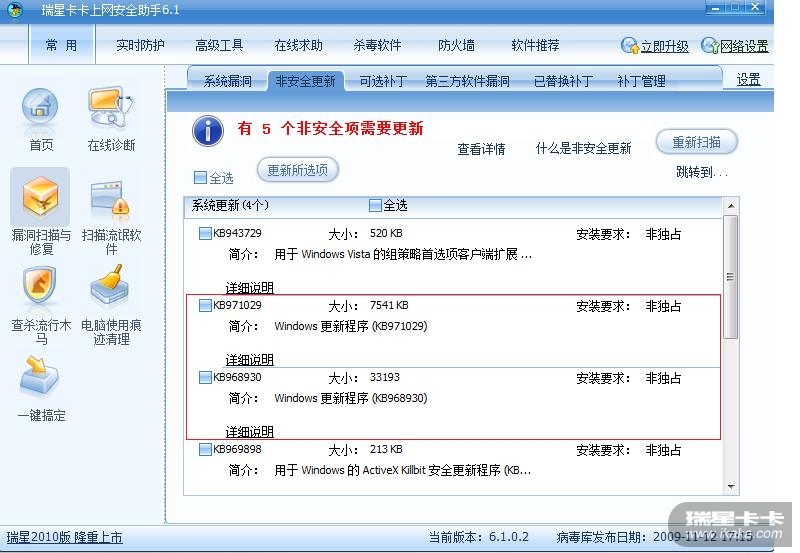The image size is (800, 553).
Task: Click 瑞星2010版 隆重上市 status link
Action: point(64,537)
